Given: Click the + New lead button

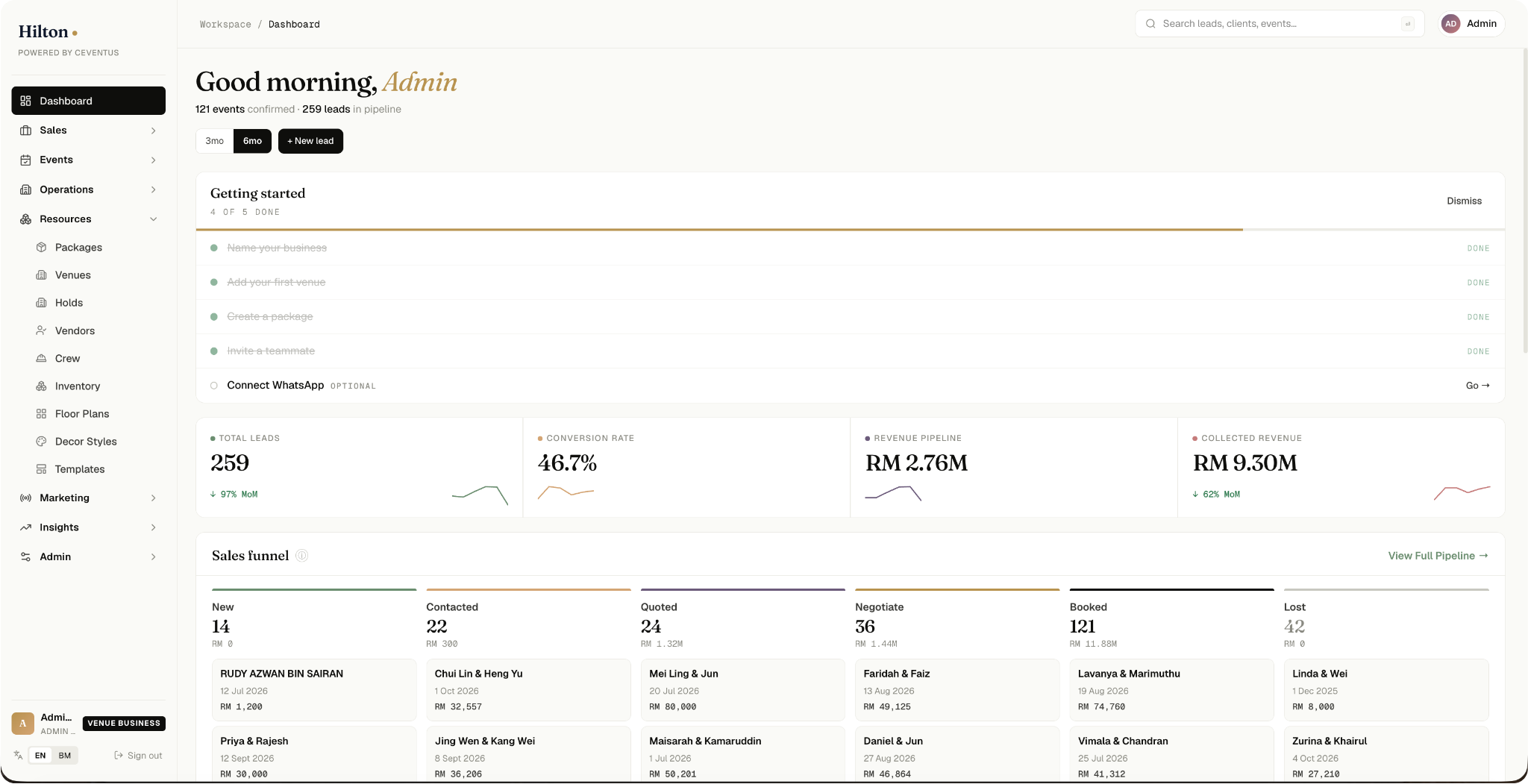Looking at the screenshot, I should 310,141.
